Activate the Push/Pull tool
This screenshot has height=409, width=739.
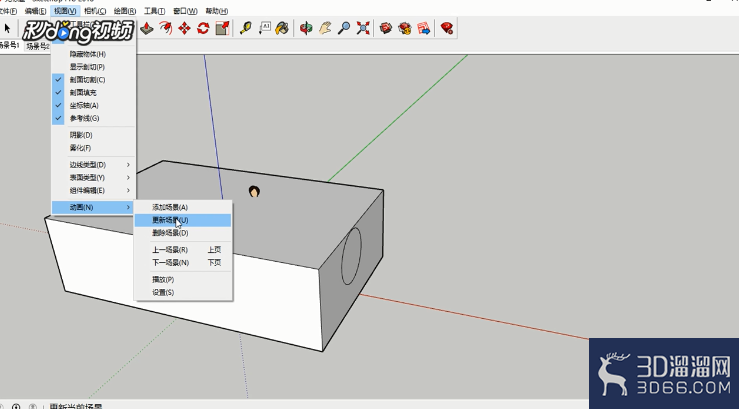click(x=147, y=28)
